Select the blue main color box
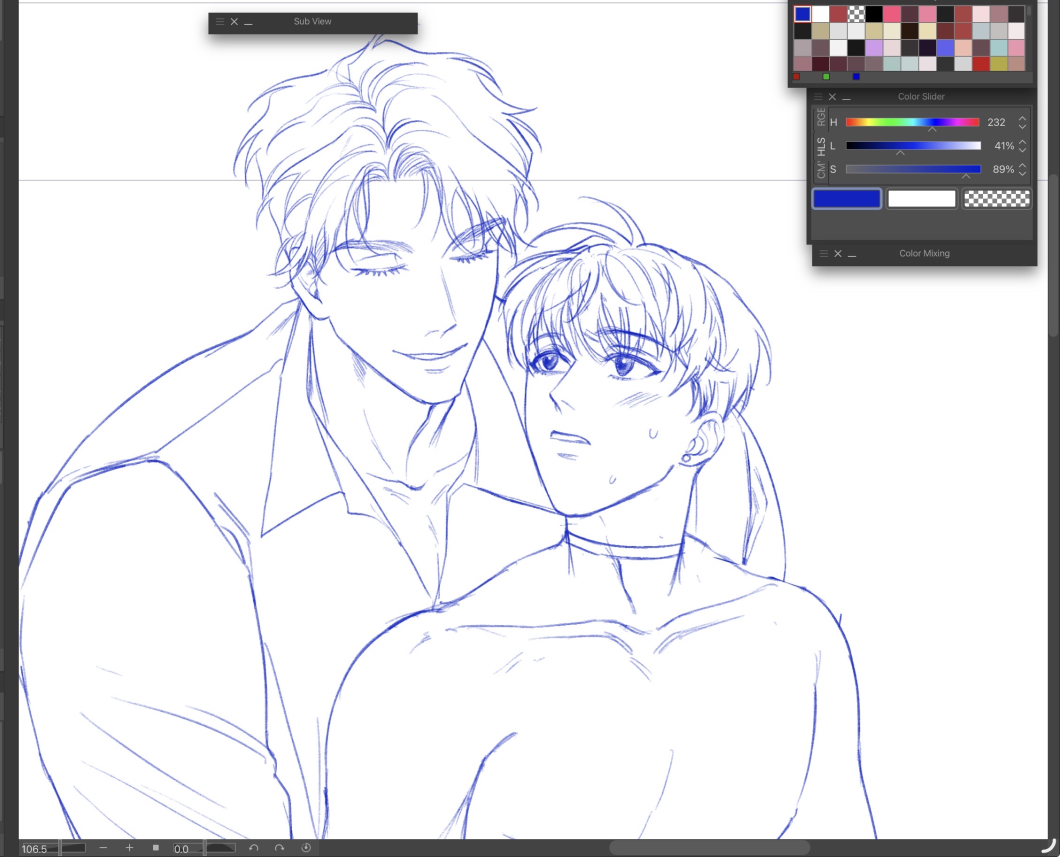The height and width of the screenshot is (857, 1060). coord(846,199)
